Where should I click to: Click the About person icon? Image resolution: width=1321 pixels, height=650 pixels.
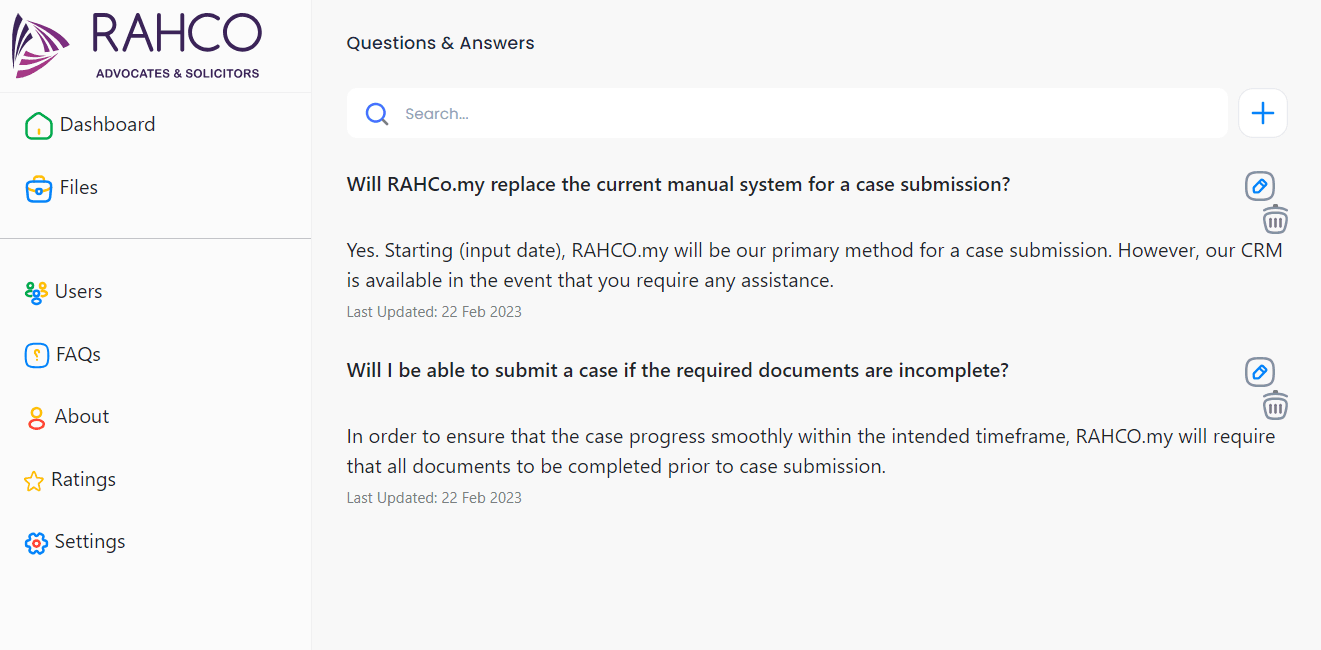click(37, 418)
